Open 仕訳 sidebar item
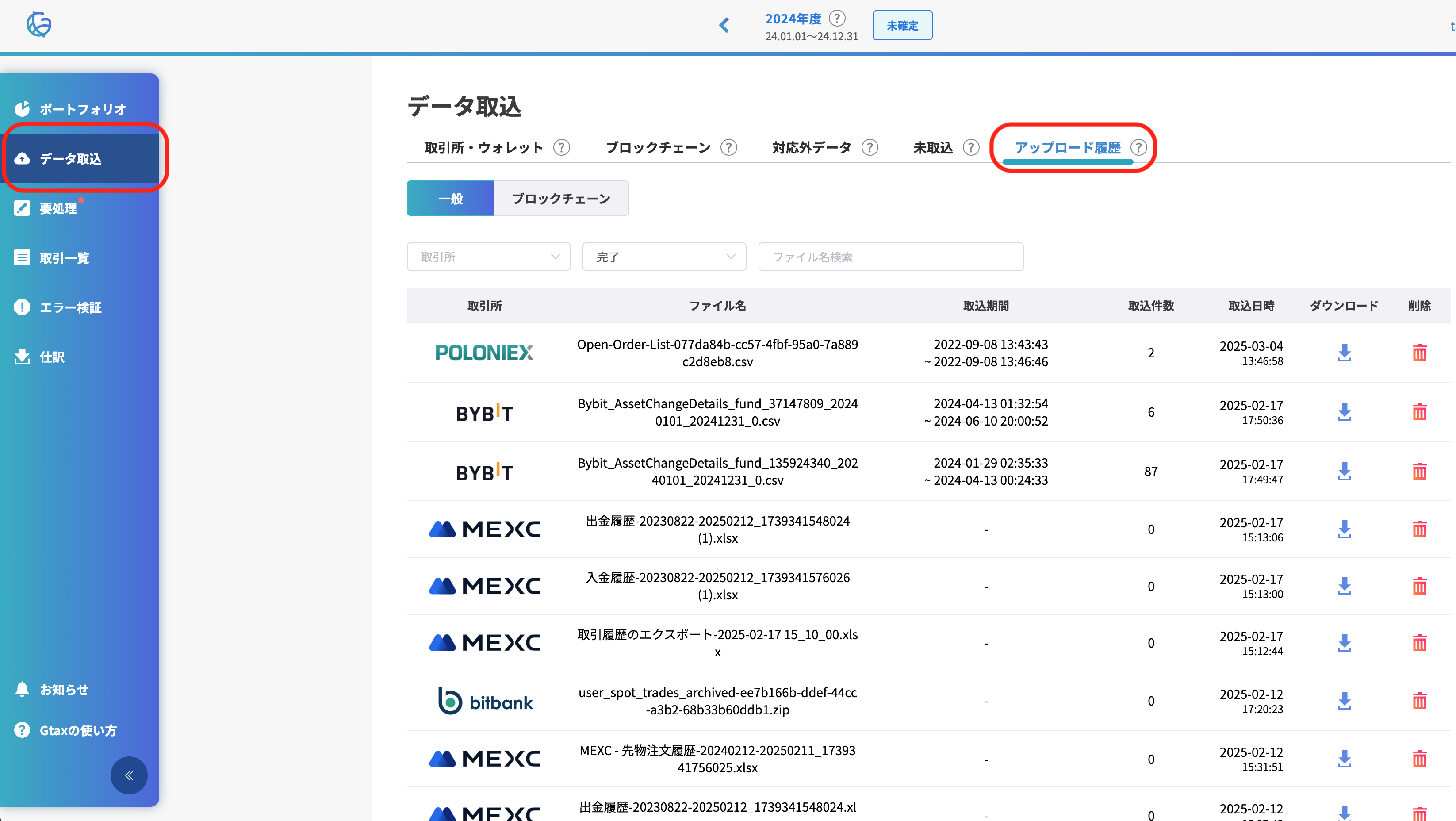The height and width of the screenshot is (821, 1456). (x=80, y=357)
